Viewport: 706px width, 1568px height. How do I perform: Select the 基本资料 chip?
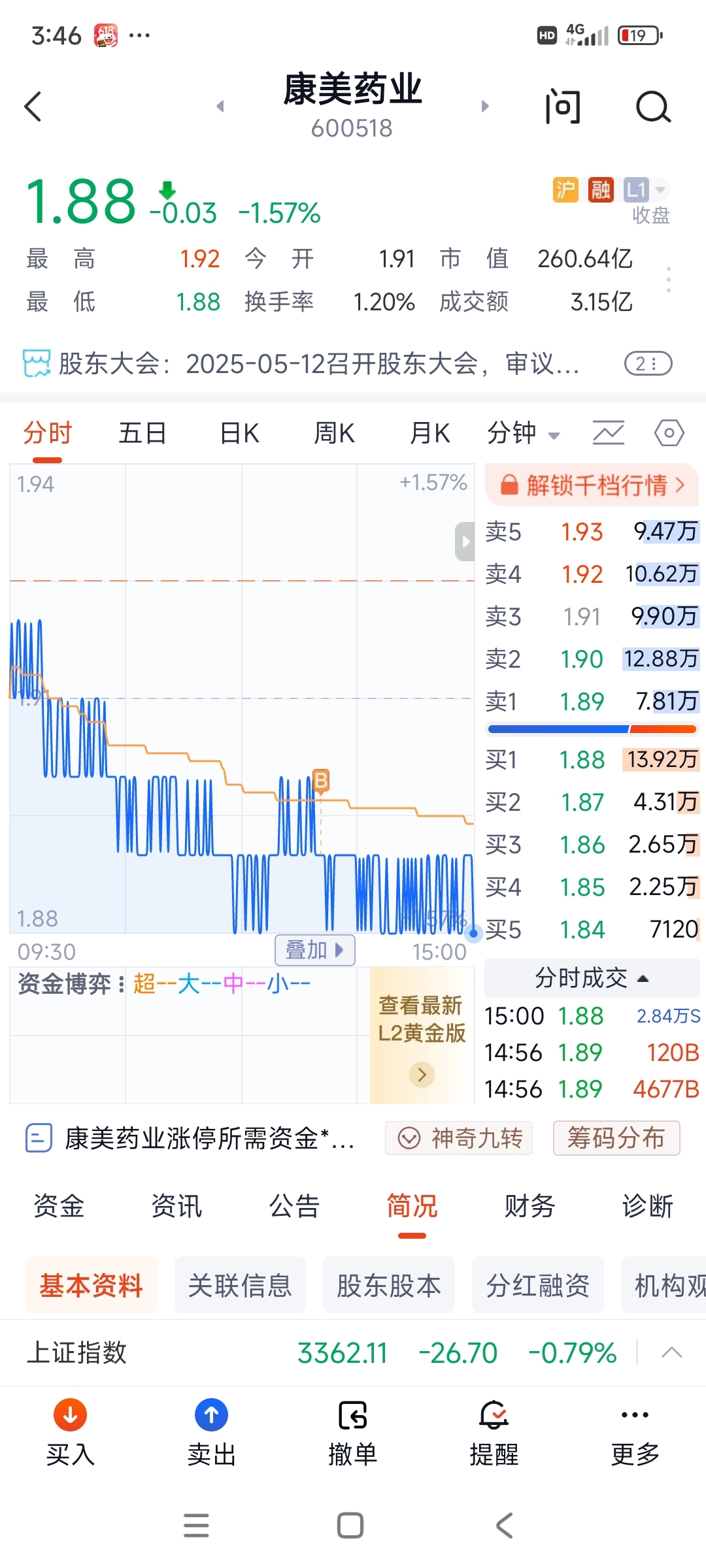click(x=92, y=1285)
